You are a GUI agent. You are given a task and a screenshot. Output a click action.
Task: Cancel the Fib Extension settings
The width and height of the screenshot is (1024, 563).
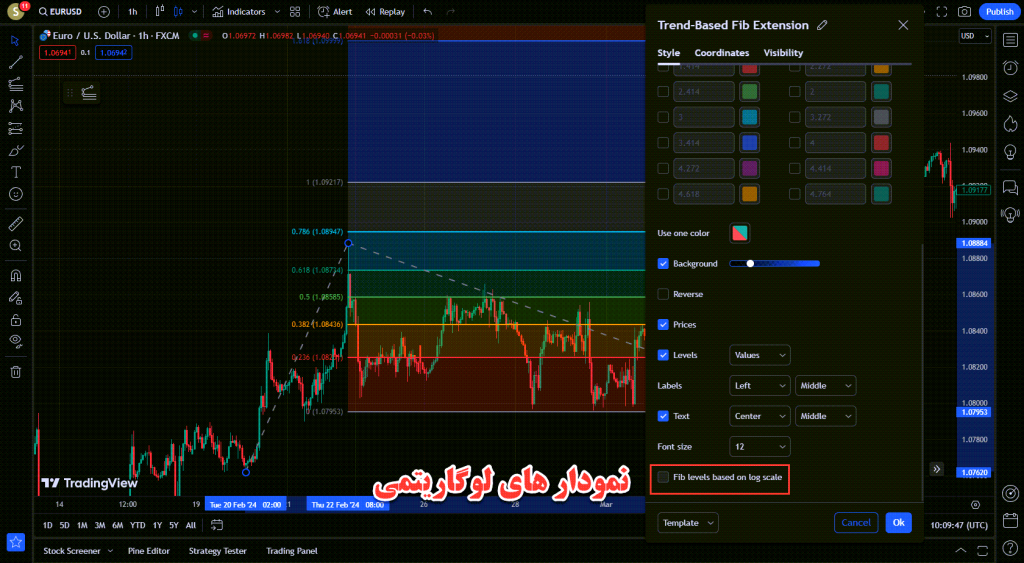click(x=856, y=523)
